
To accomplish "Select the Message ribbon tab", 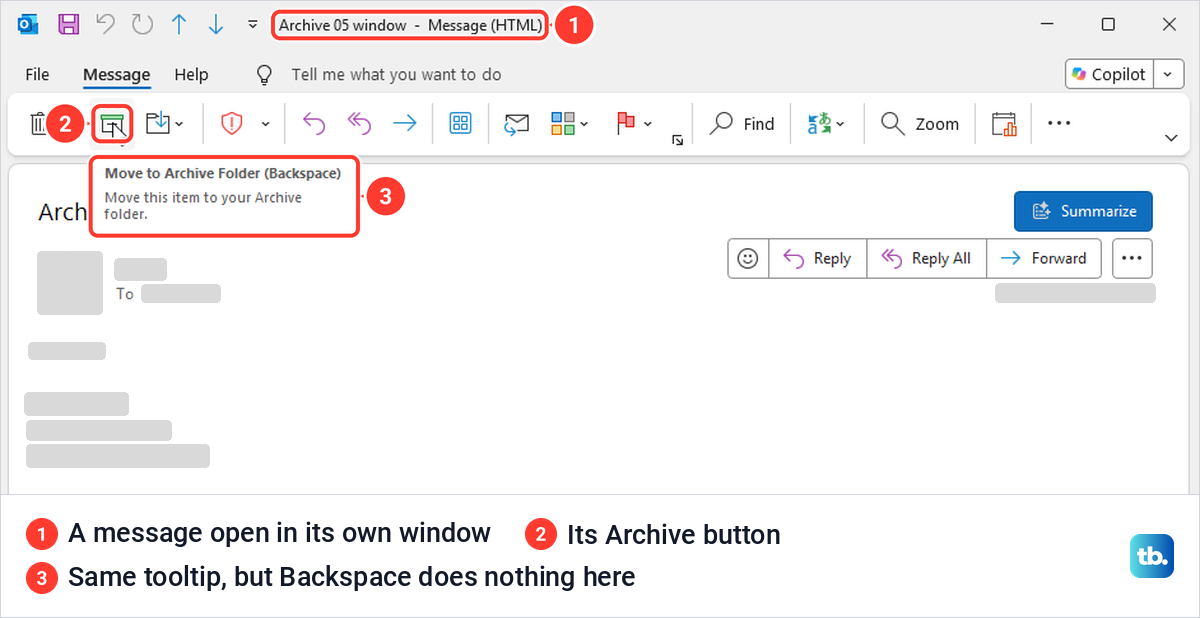I will coord(116,74).
